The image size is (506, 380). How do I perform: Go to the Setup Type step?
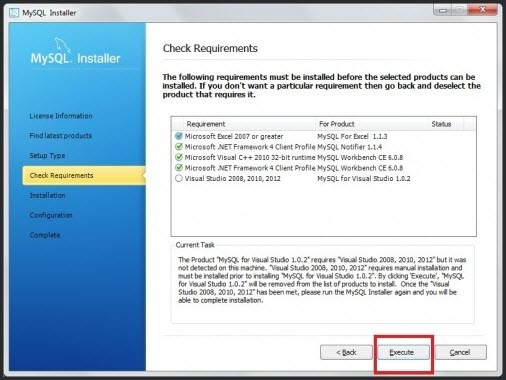[47, 156]
